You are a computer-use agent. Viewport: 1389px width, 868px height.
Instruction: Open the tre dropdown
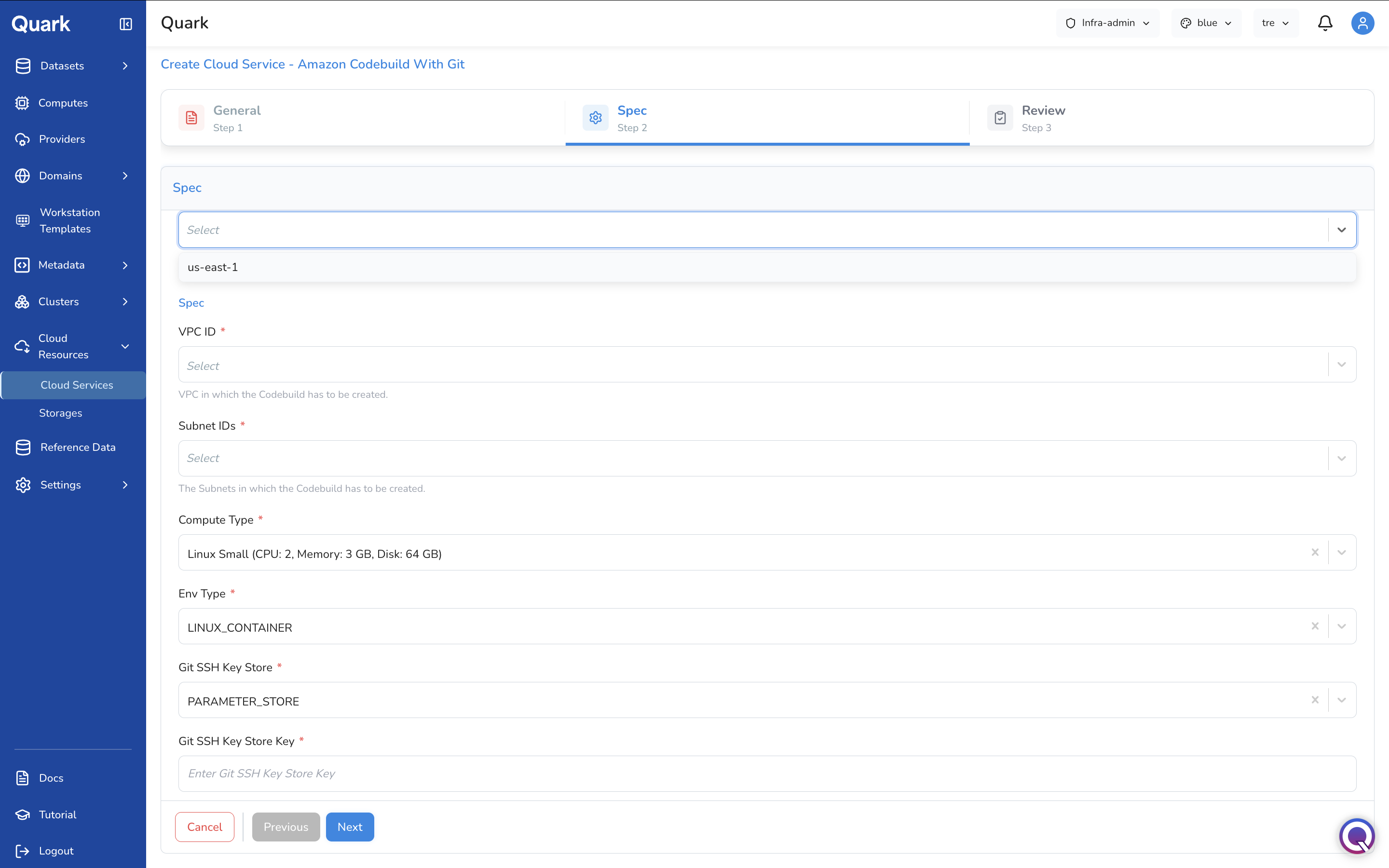point(1276,23)
